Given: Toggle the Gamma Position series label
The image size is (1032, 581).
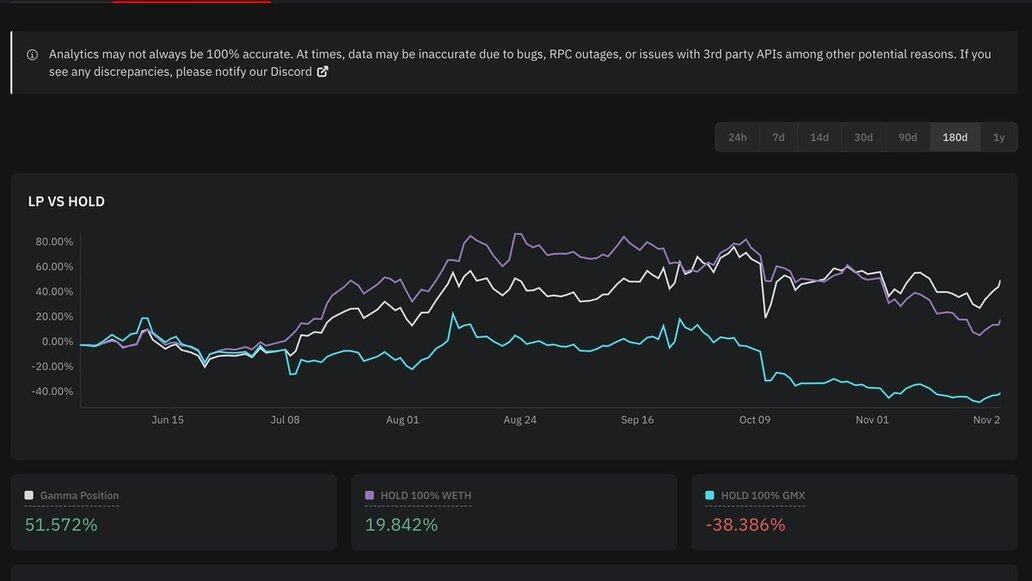Looking at the screenshot, I should click(x=79, y=496).
